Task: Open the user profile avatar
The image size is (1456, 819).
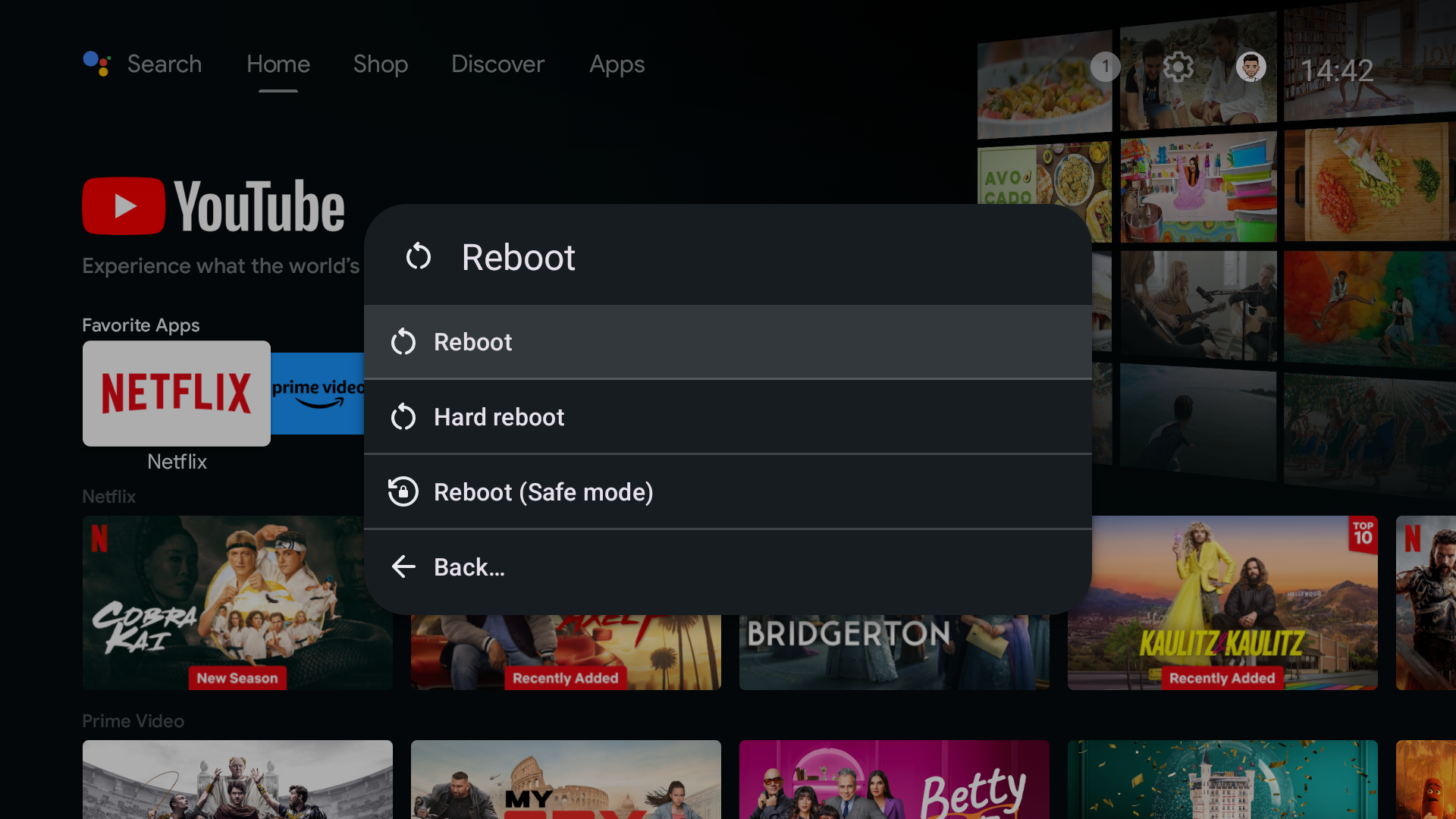Action: point(1251,67)
